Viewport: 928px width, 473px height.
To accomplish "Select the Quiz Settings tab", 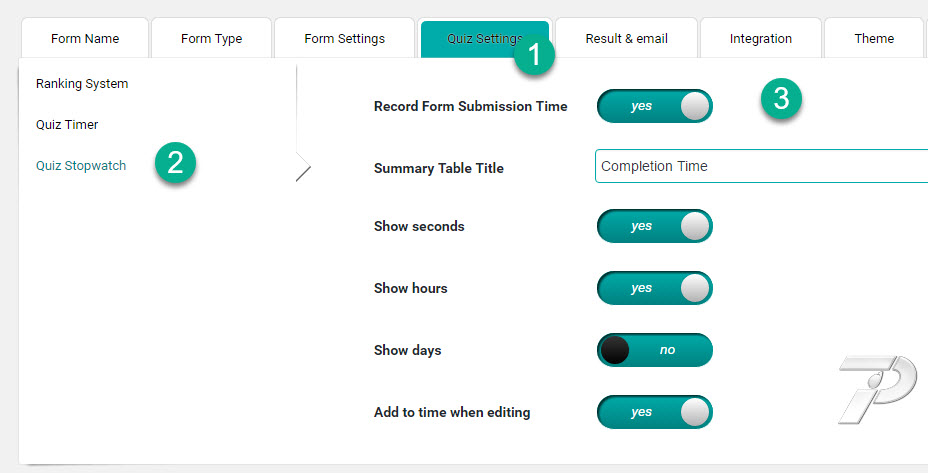I will coord(485,38).
